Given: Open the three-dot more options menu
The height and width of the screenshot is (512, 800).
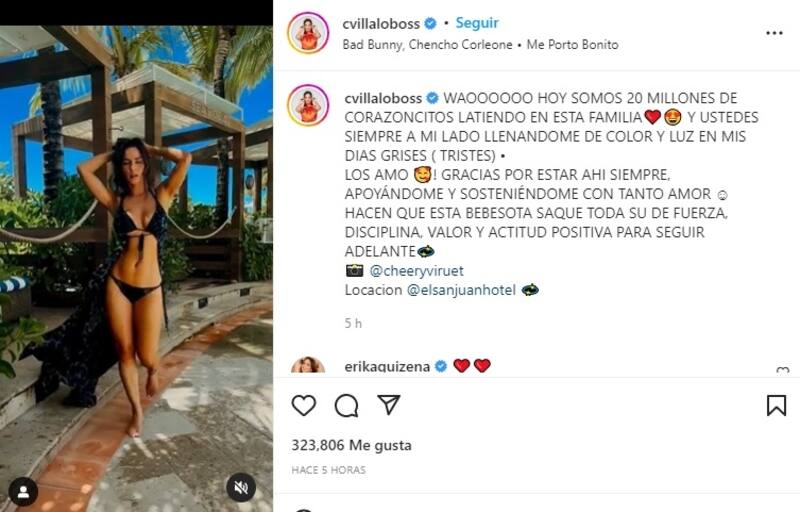Looking at the screenshot, I should 774,33.
